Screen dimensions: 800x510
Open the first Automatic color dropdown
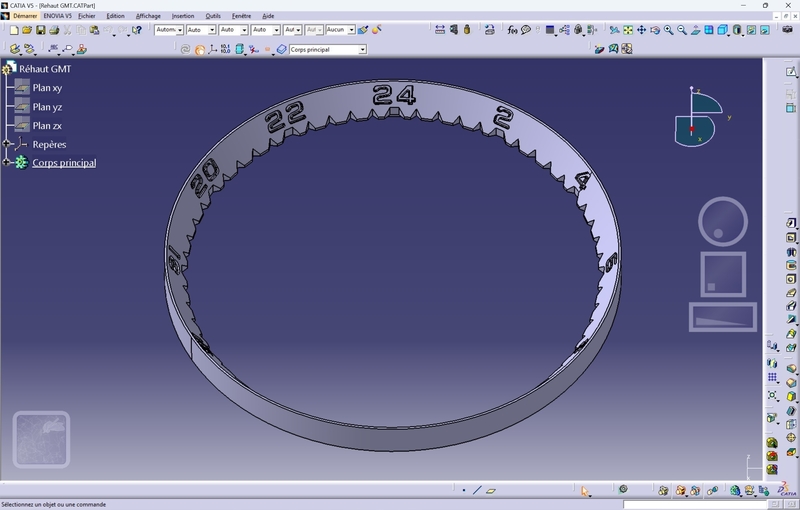[179, 30]
